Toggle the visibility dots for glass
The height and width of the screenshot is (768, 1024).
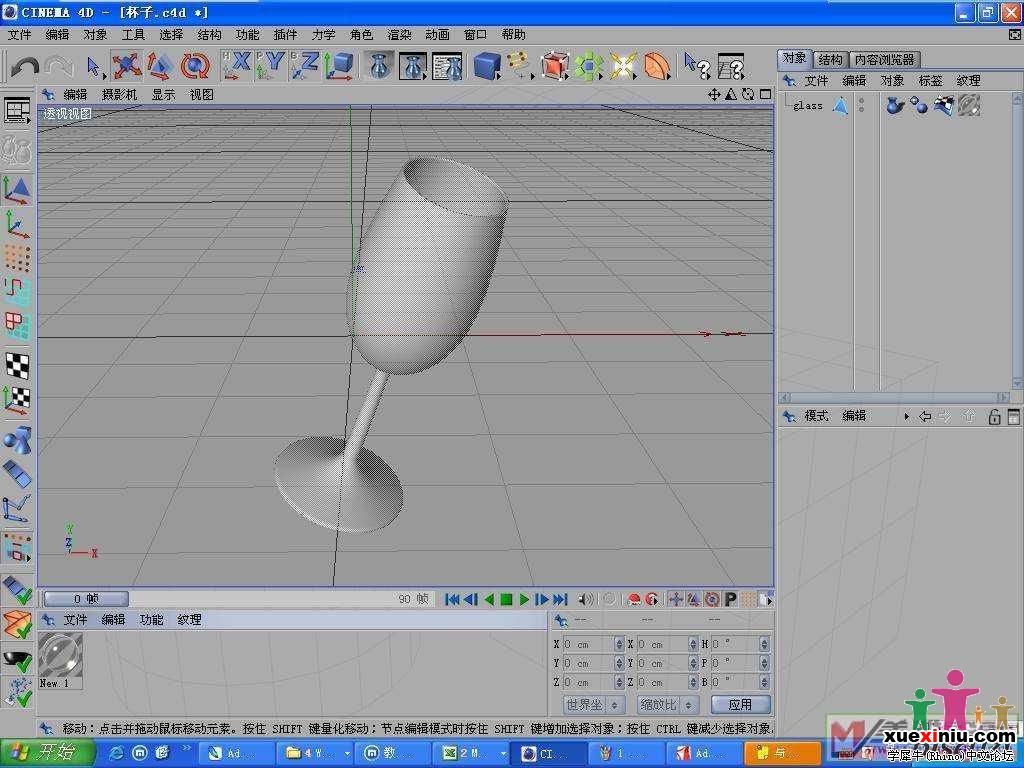coord(862,105)
